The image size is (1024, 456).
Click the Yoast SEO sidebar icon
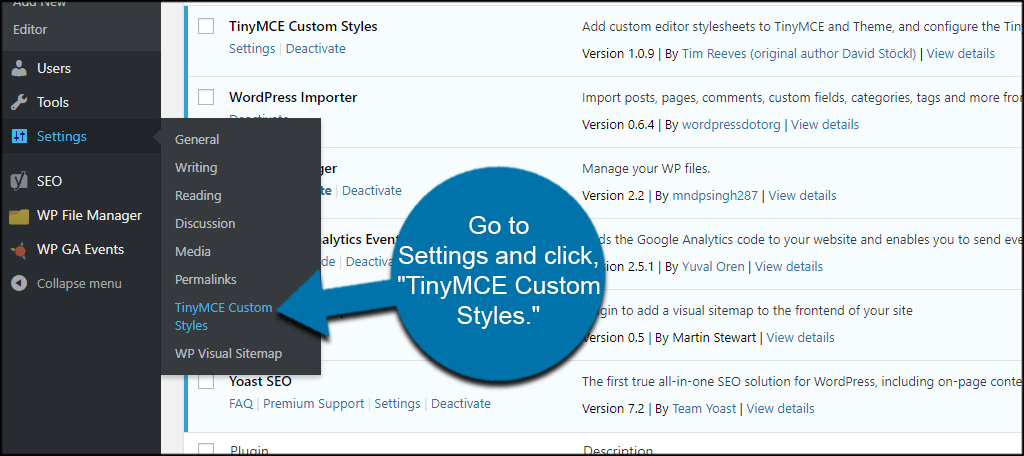tap(20, 181)
